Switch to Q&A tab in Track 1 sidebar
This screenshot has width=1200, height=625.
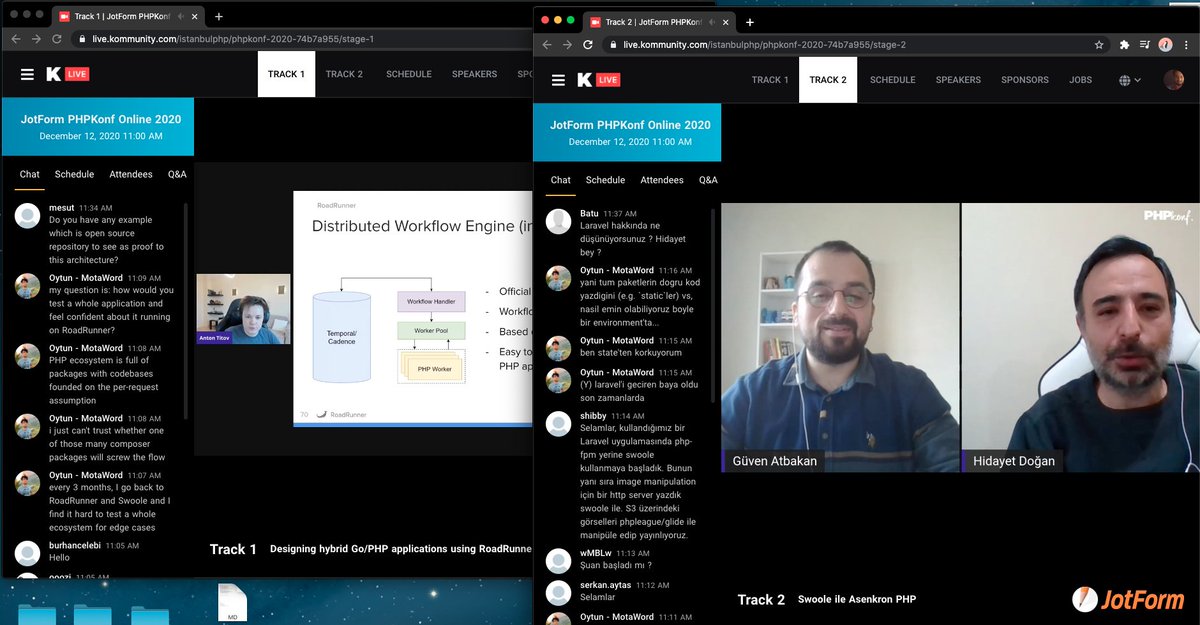pos(177,174)
